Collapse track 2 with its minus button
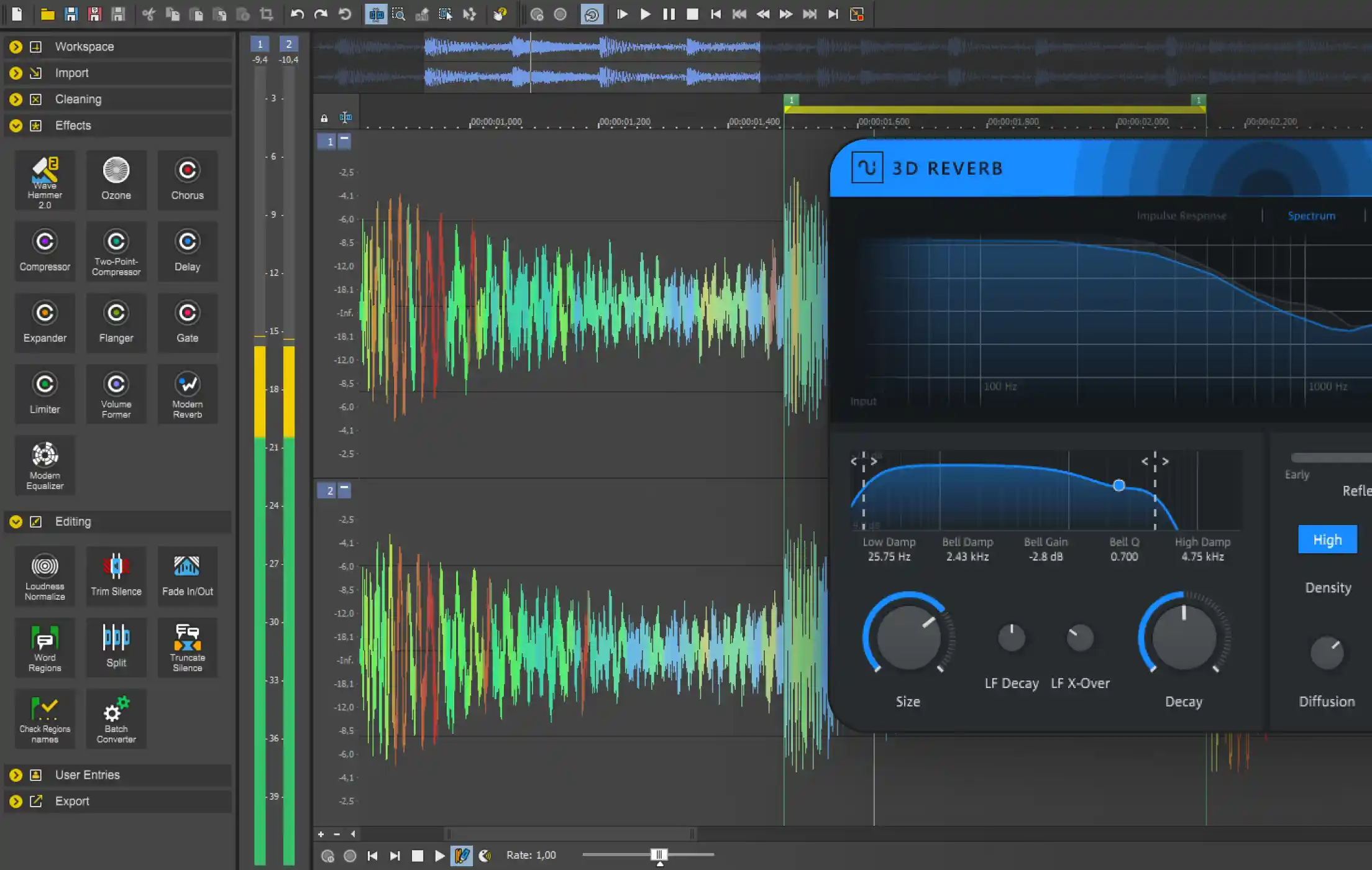Image resolution: width=1372 pixels, height=870 pixels. tap(344, 490)
